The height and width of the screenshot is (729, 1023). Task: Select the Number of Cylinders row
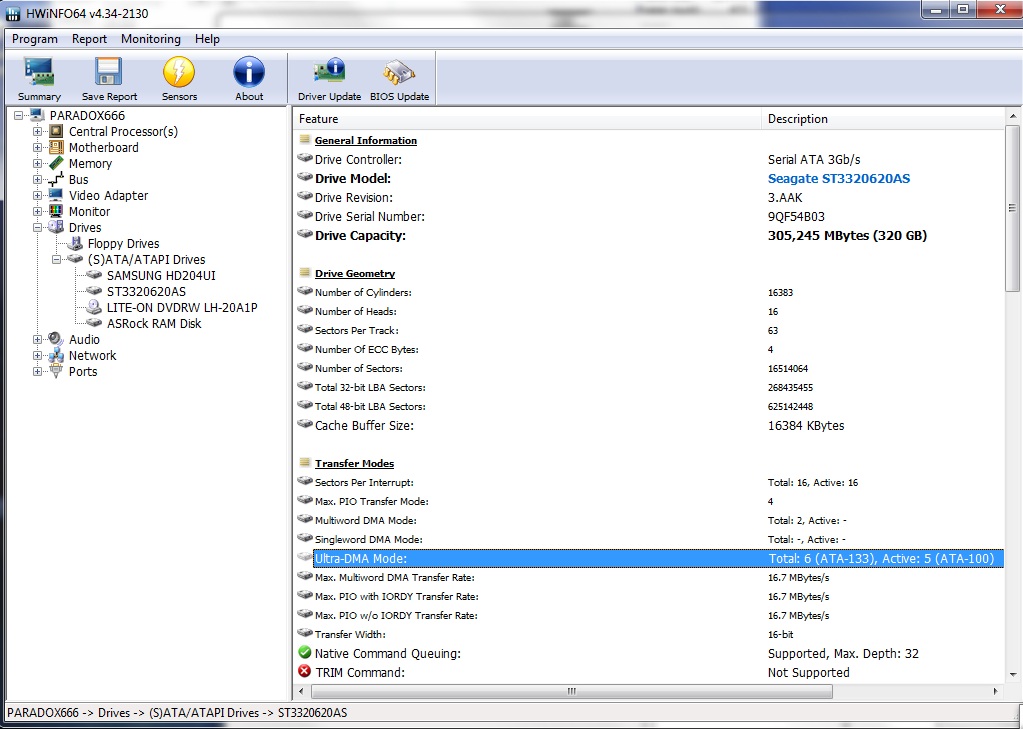pyautogui.click(x=649, y=292)
